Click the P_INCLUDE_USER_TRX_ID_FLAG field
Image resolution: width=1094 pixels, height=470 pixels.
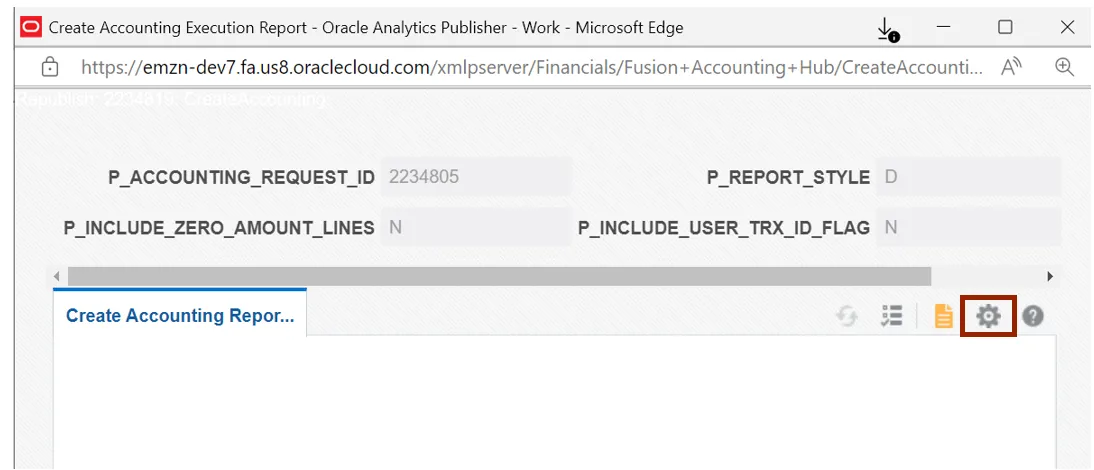click(x=967, y=227)
